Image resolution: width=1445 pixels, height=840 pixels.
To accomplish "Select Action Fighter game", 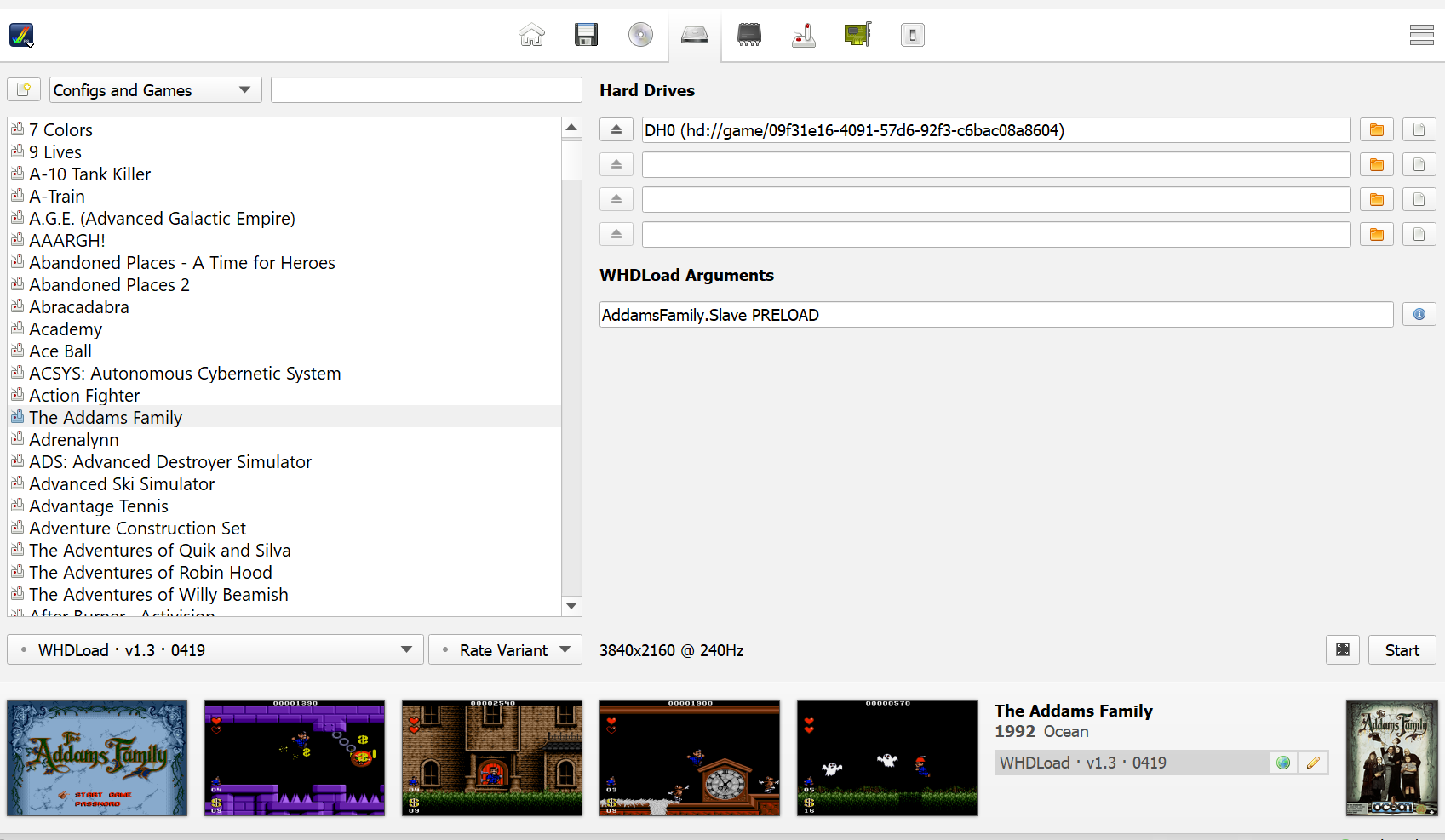I will coord(284,395).
